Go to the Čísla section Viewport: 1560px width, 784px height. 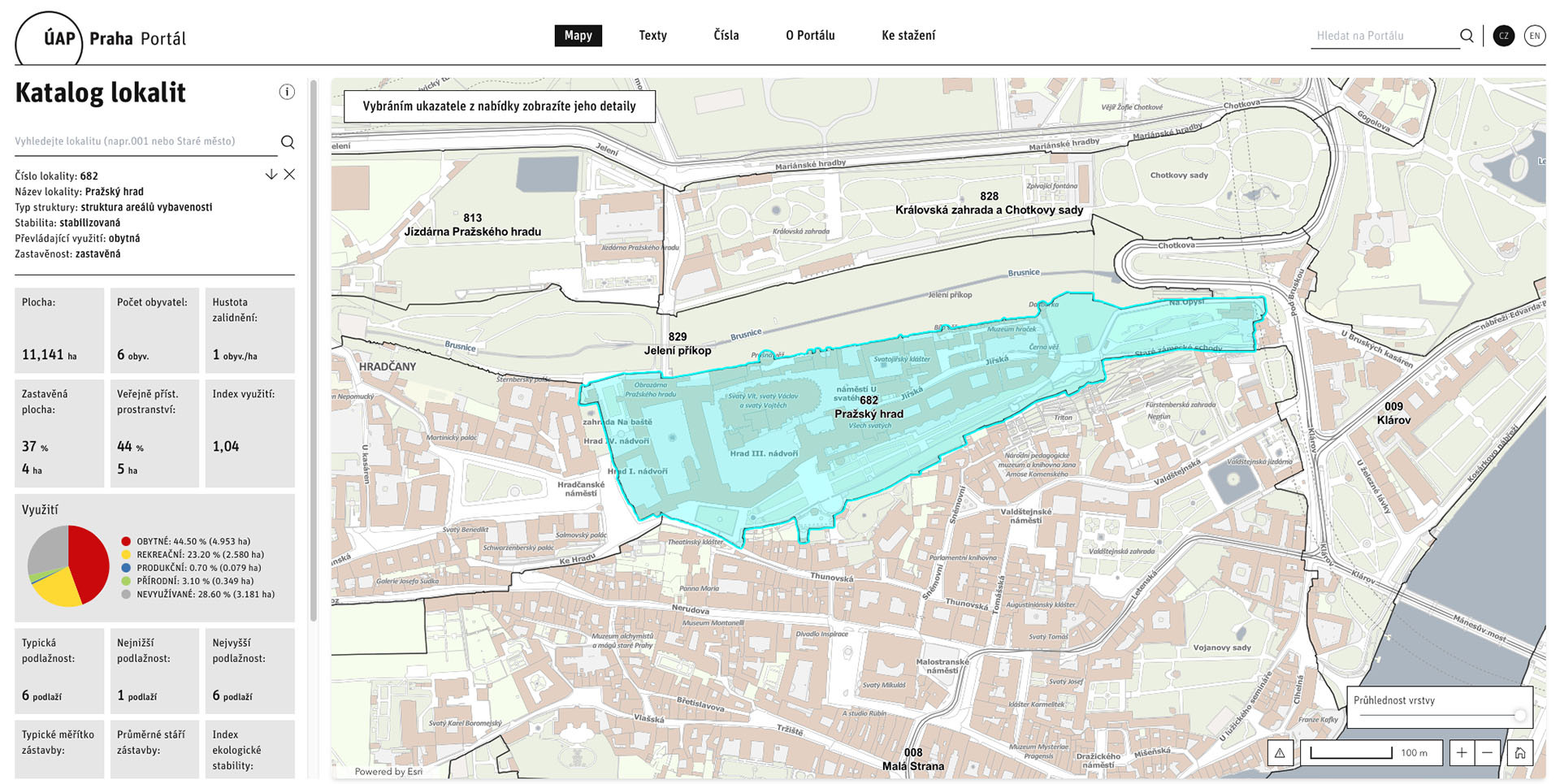pyautogui.click(x=726, y=36)
